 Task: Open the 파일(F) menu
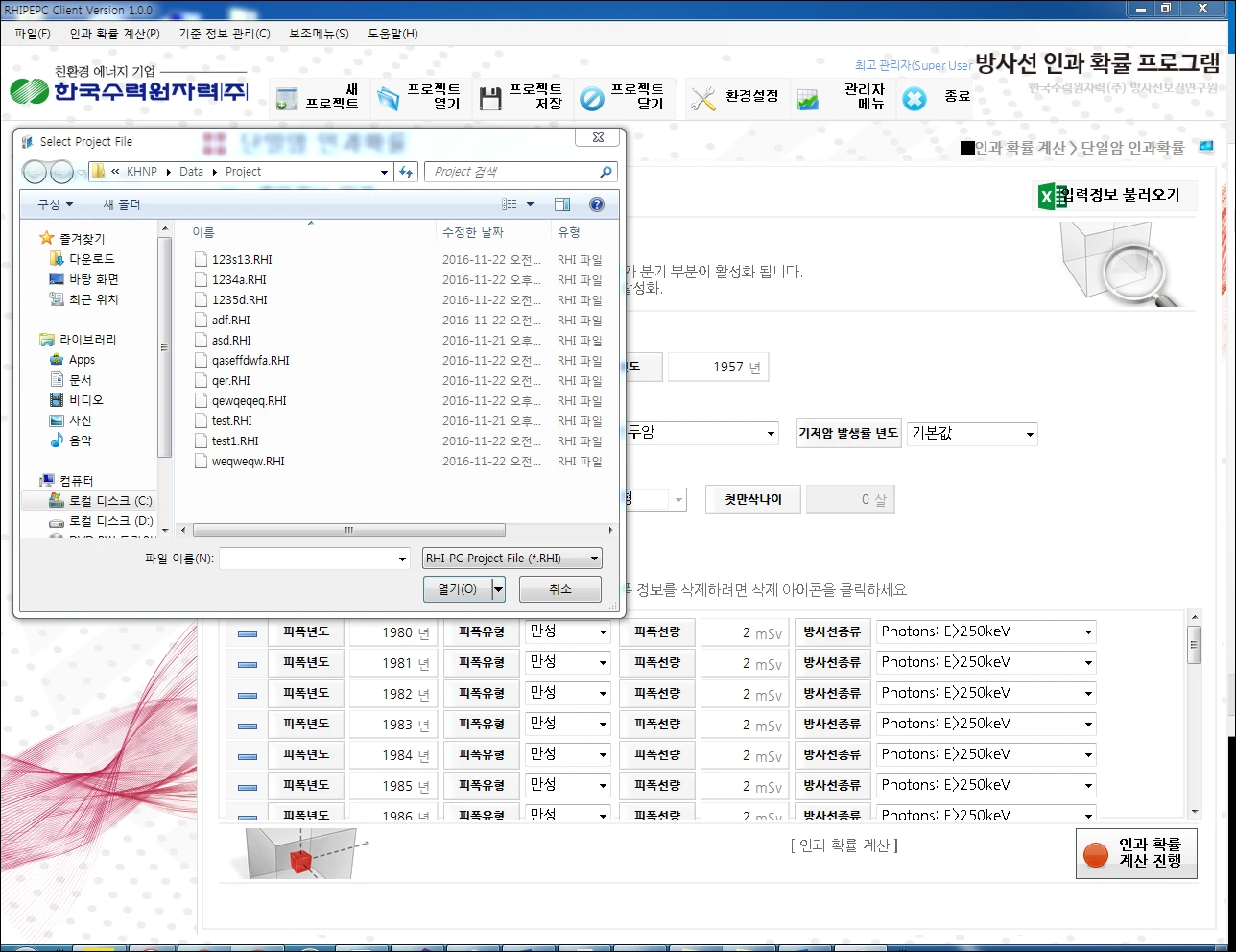pos(33,34)
